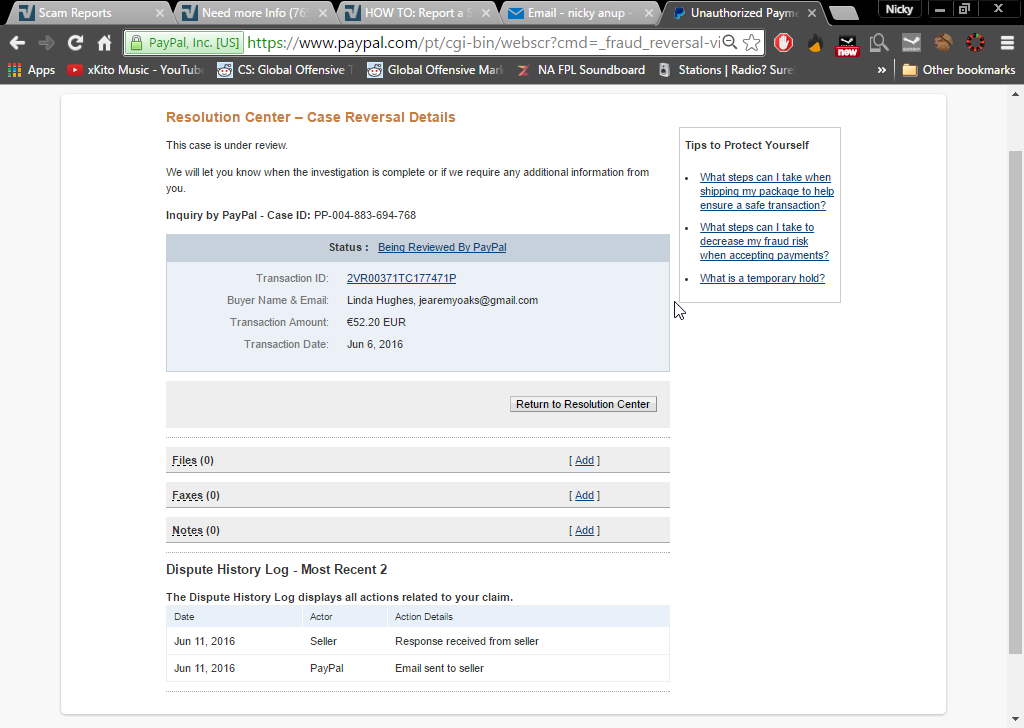Reload the current page
1024x728 pixels.
[75, 43]
